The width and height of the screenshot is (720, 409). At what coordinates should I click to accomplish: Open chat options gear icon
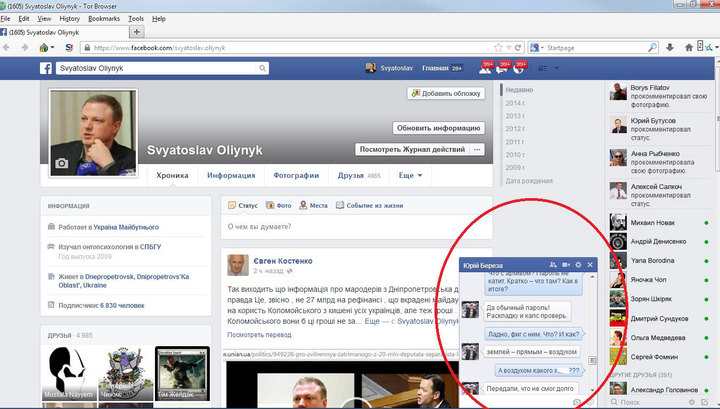coord(579,264)
